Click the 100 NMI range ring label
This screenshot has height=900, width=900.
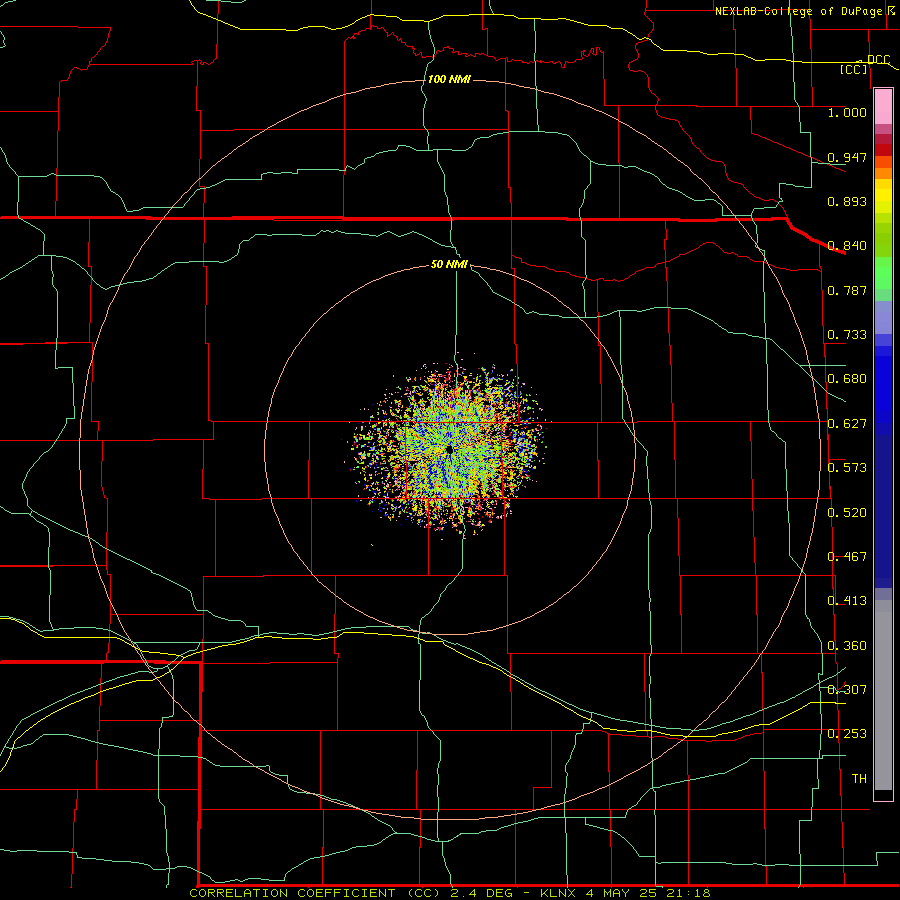coord(449,79)
